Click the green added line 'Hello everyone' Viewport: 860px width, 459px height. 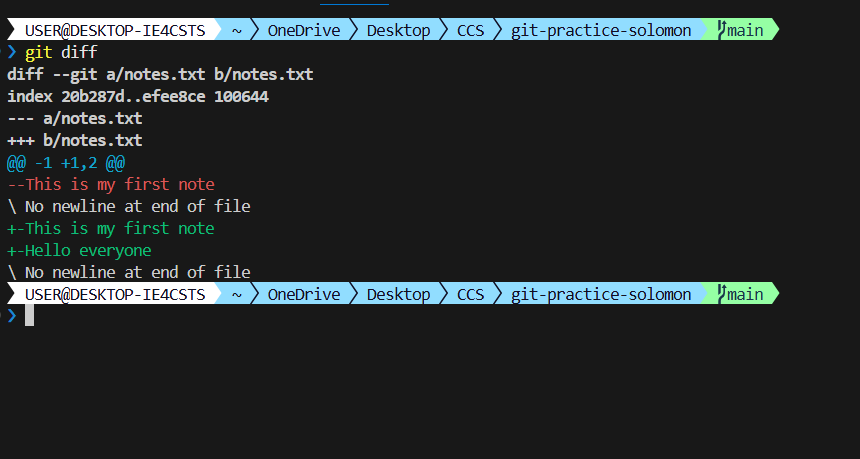(80, 250)
